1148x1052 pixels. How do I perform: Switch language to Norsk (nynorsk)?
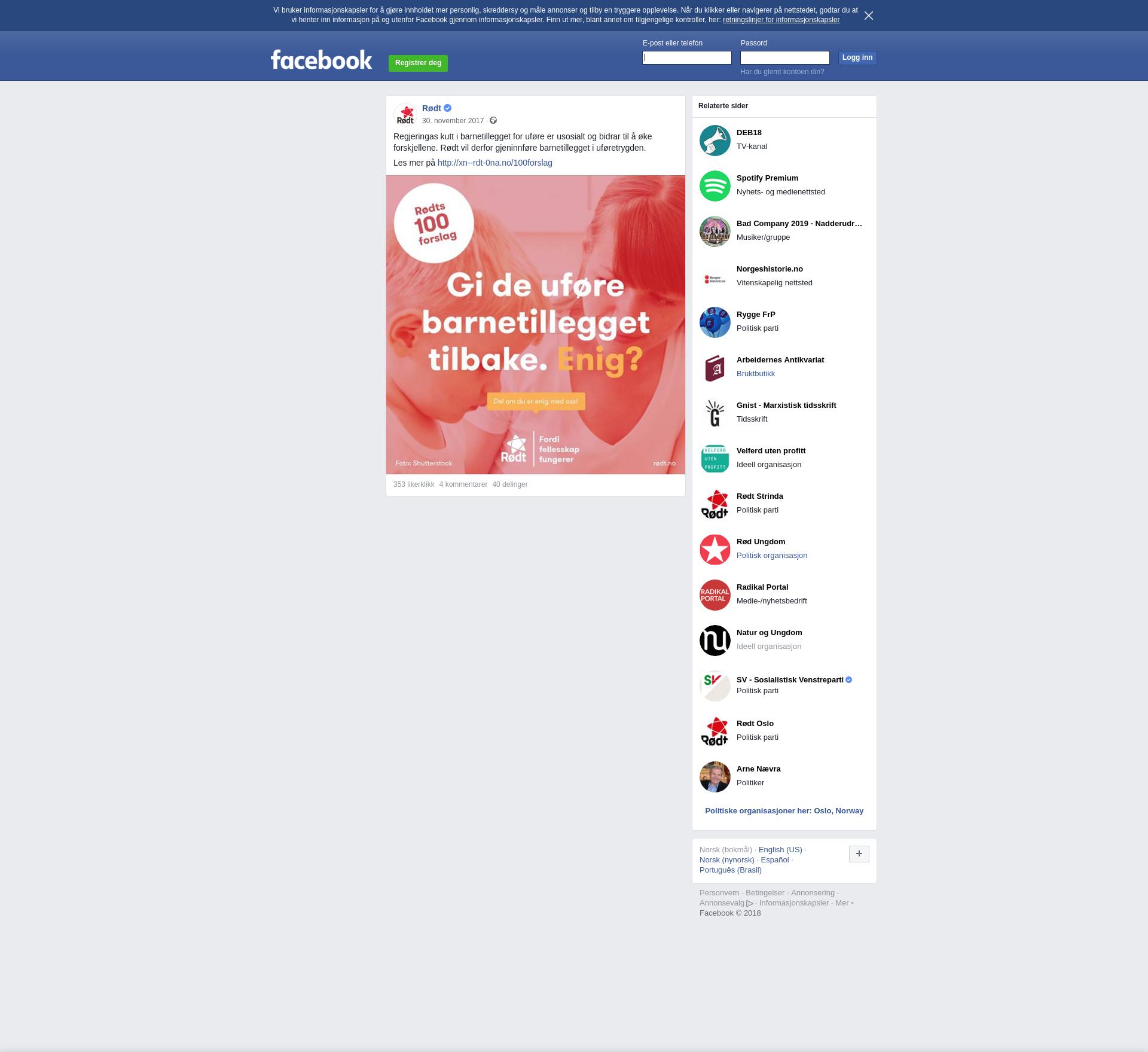click(727, 860)
